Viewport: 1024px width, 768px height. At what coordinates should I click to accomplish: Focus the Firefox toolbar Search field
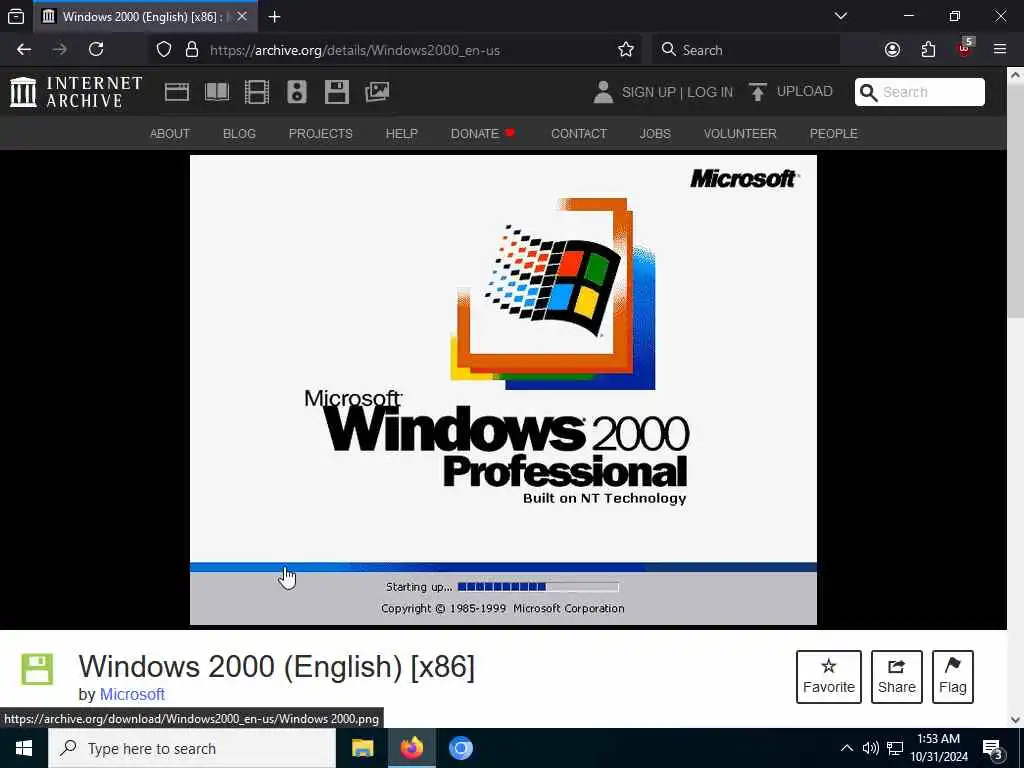746,50
